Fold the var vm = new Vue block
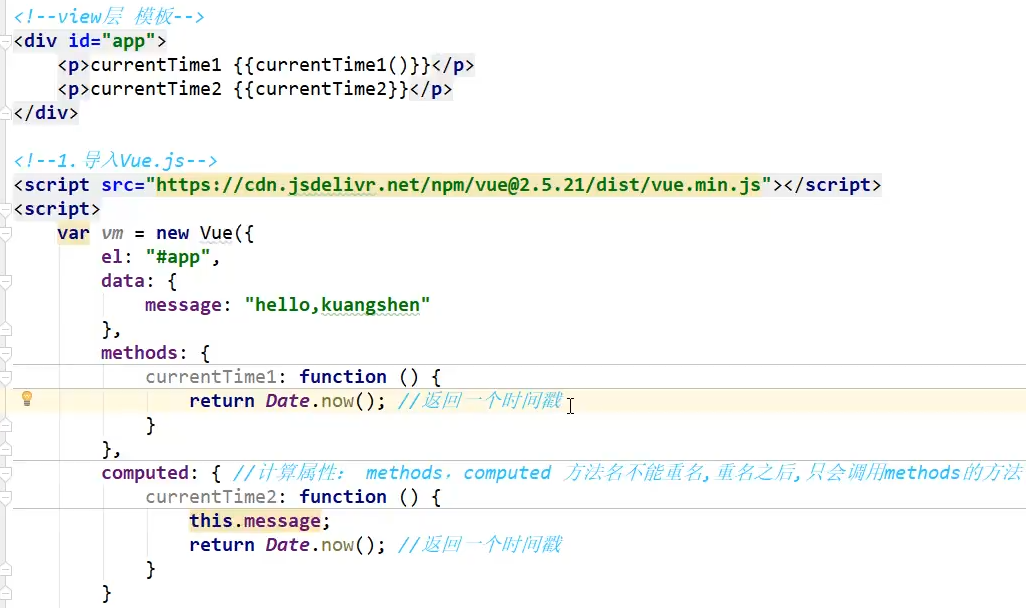 click(x=6, y=234)
